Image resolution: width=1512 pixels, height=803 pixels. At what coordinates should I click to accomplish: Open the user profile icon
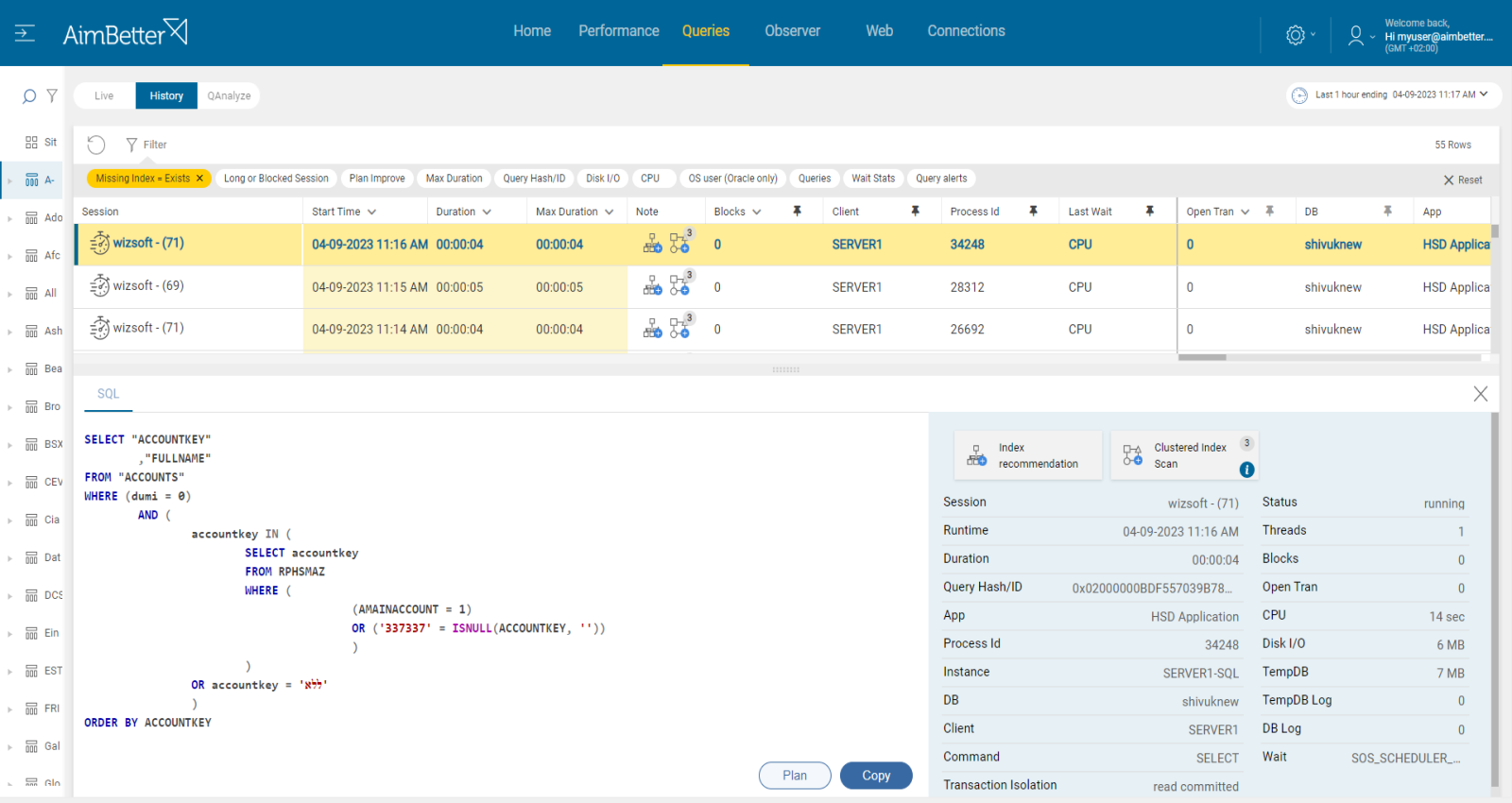click(x=1356, y=35)
